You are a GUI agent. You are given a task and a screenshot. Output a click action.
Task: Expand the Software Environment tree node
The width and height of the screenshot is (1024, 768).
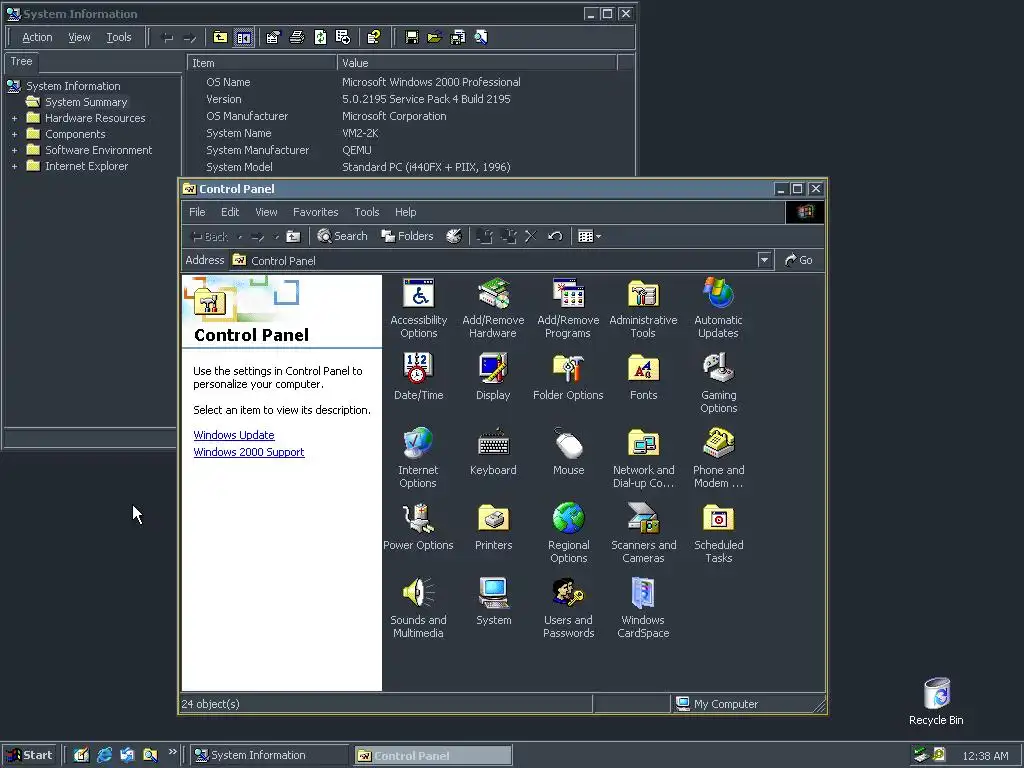[x=14, y=150]
